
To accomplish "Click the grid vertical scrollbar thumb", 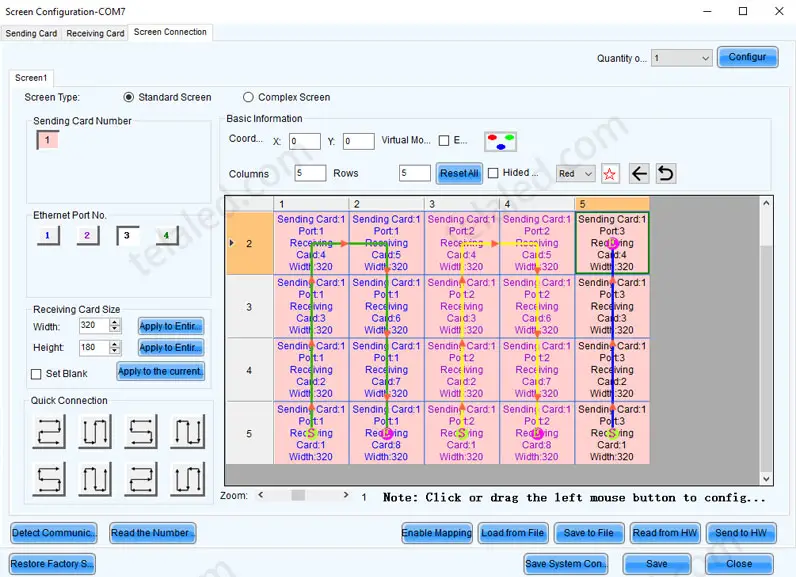I will click(x=766, y=227).
